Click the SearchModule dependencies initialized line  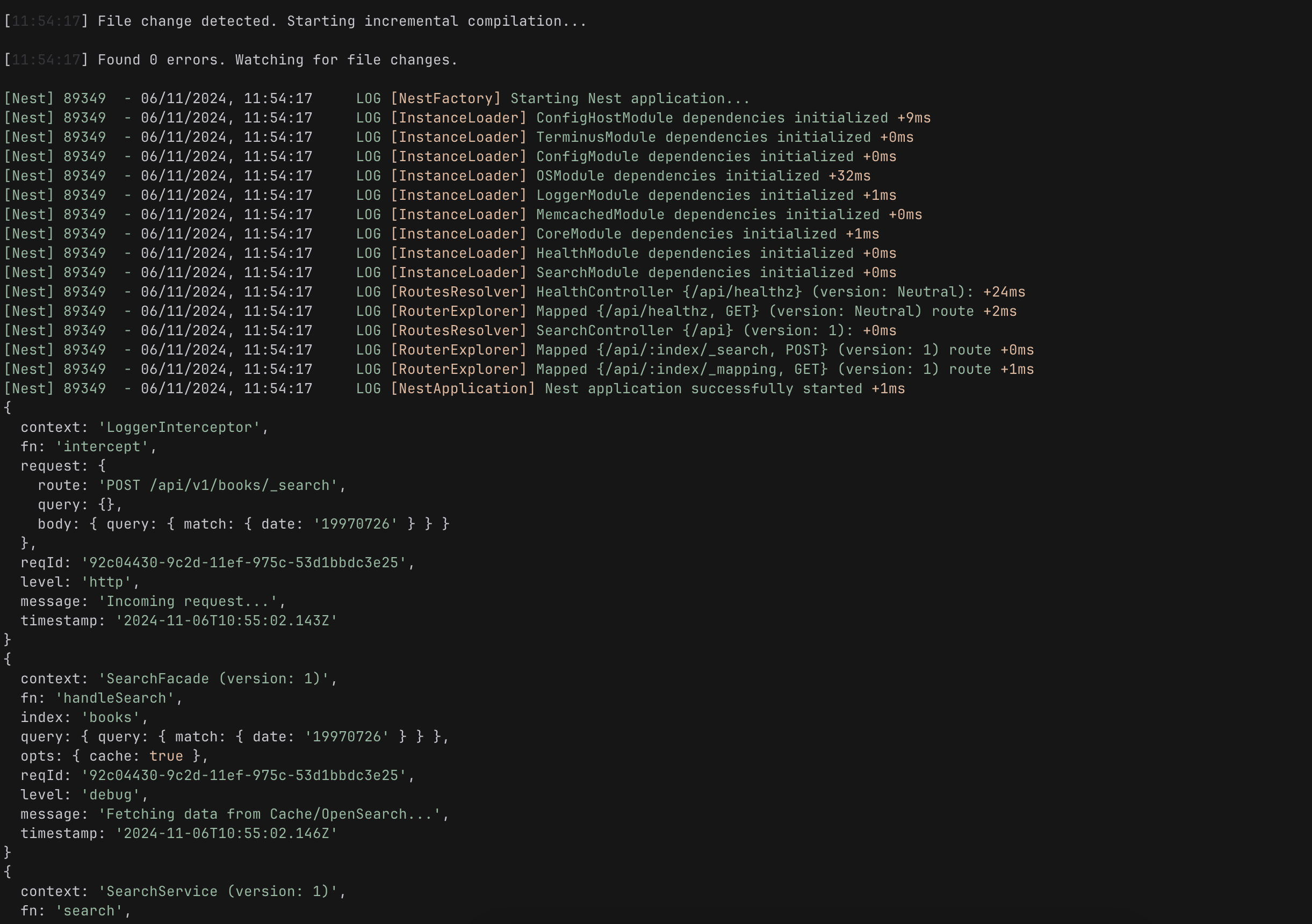click(x=450, y=273)
